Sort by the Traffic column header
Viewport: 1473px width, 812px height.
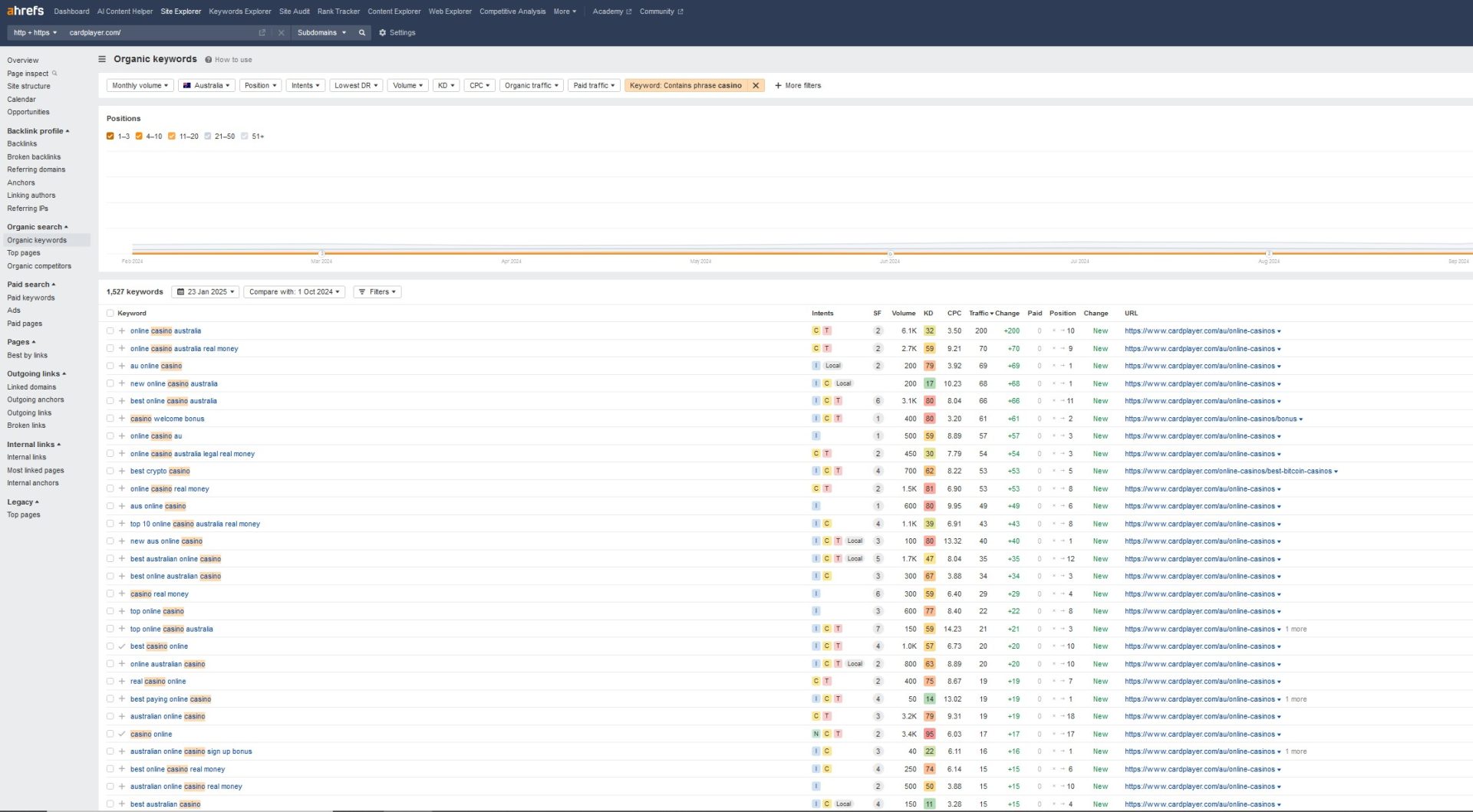click(x=980, y=313)
